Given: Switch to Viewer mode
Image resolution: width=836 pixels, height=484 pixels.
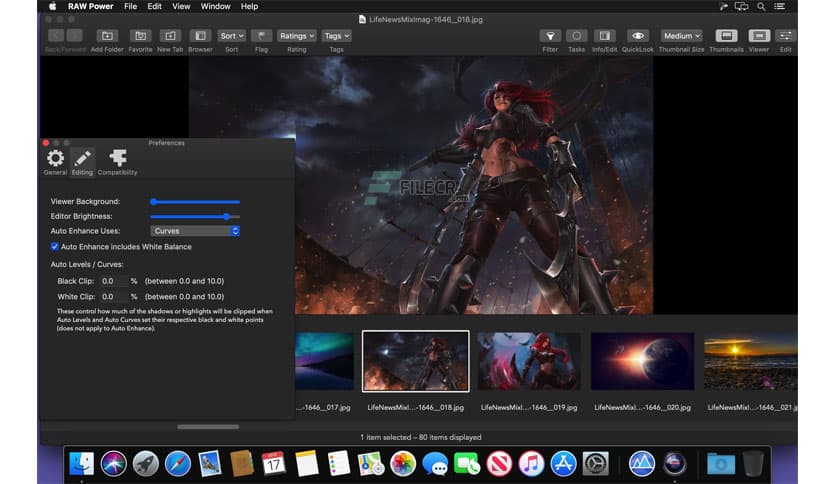Looking at the screenshot, I should [759, 36].
